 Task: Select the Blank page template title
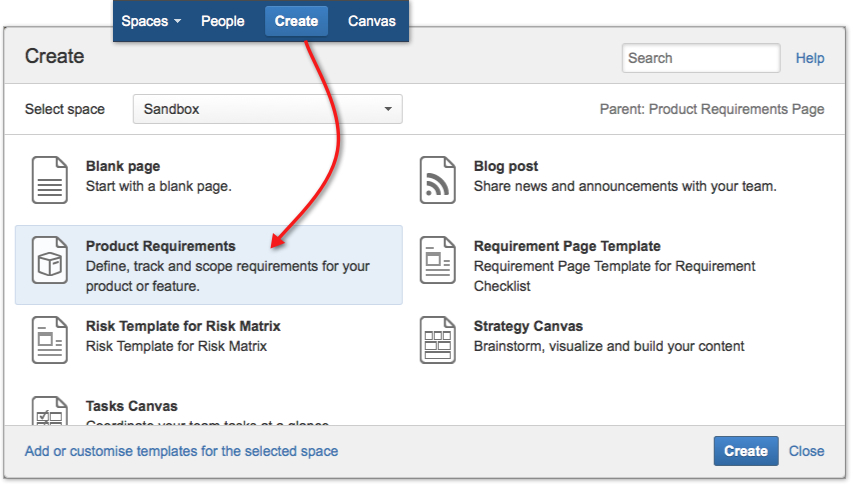click(x=123, y=166)
